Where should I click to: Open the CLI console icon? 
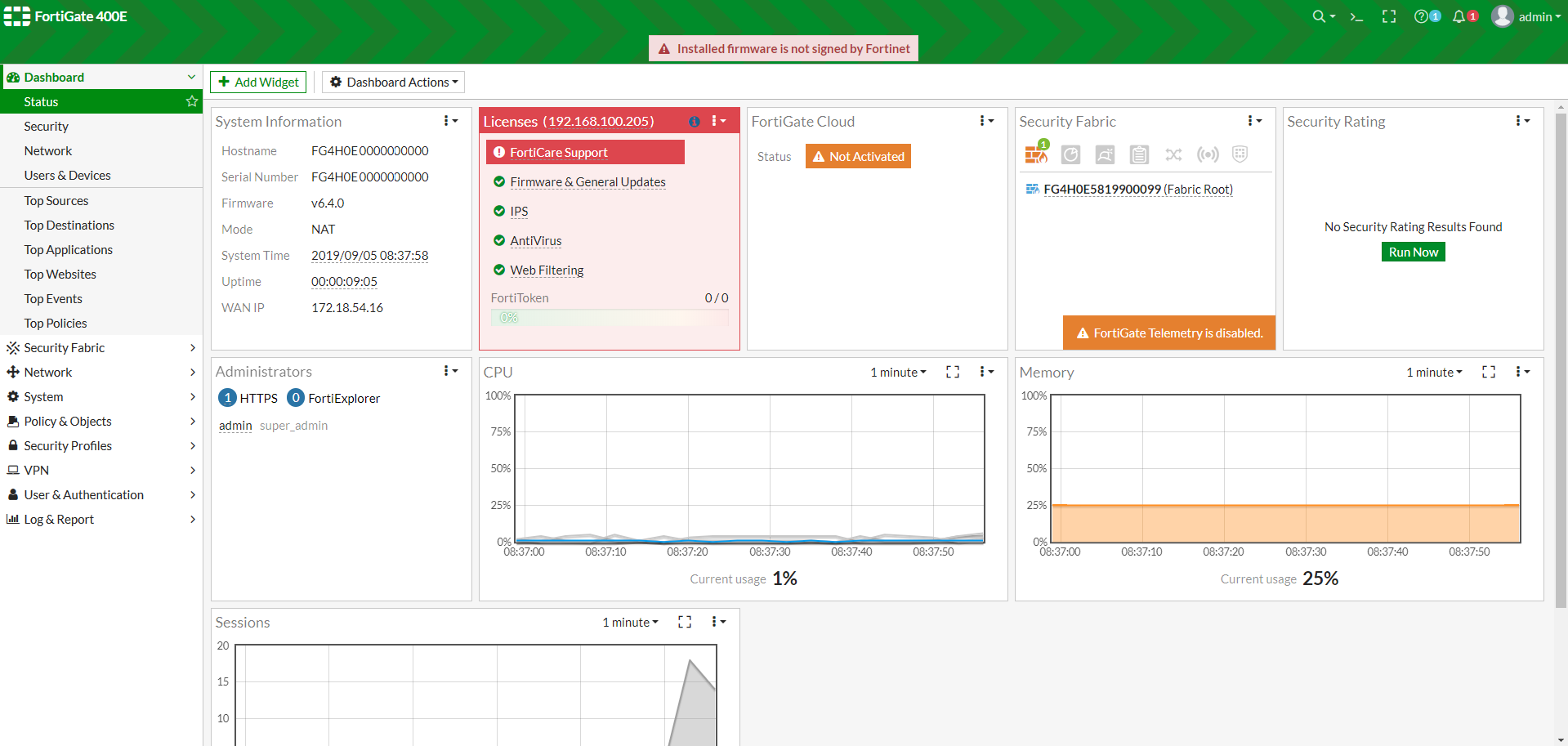click(x=1356, y=16)
